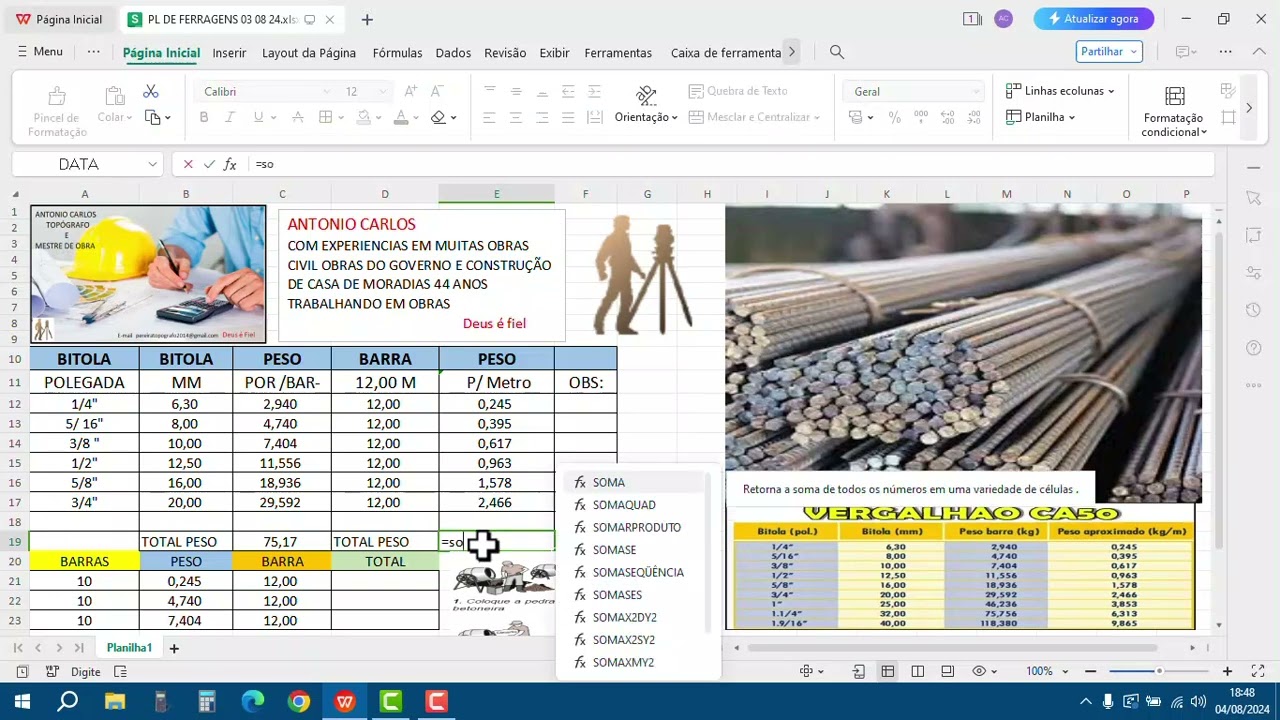Open the Linhas e colunas dropdown
The height and width of the screenshot is (720, 1280).
click(1060, 91)
